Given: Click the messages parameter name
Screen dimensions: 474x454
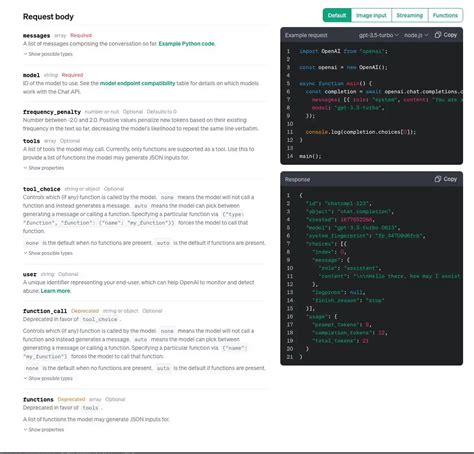Looking at the screenshot, I should (x=36, y=36).
